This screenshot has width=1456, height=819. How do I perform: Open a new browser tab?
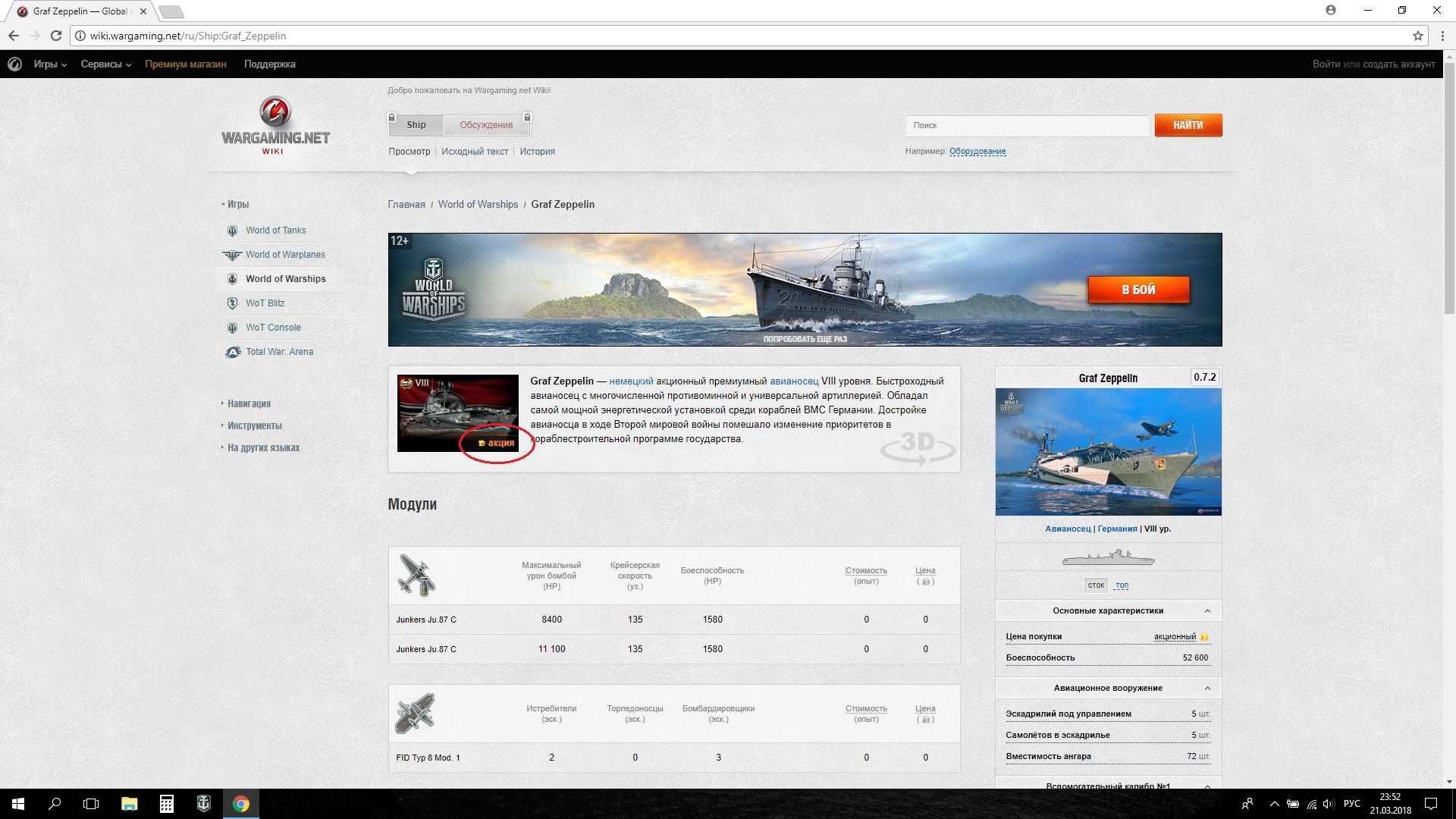coord(171,11)
